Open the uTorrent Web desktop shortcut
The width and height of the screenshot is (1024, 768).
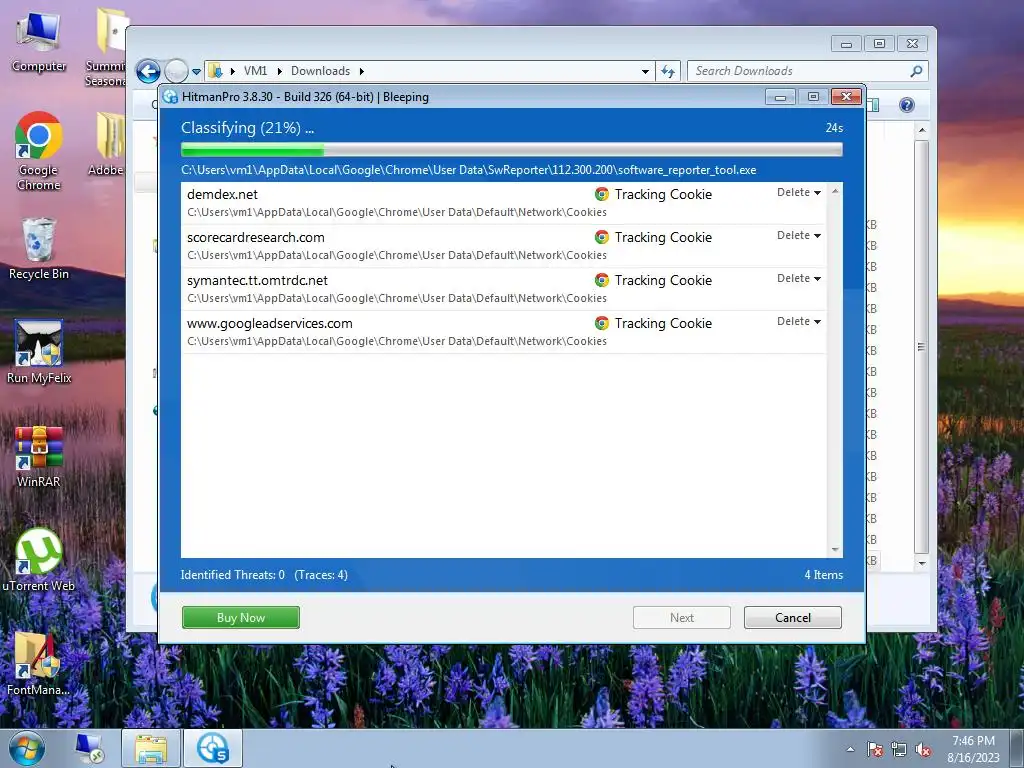pyautogui.click(x=39, y=560)
